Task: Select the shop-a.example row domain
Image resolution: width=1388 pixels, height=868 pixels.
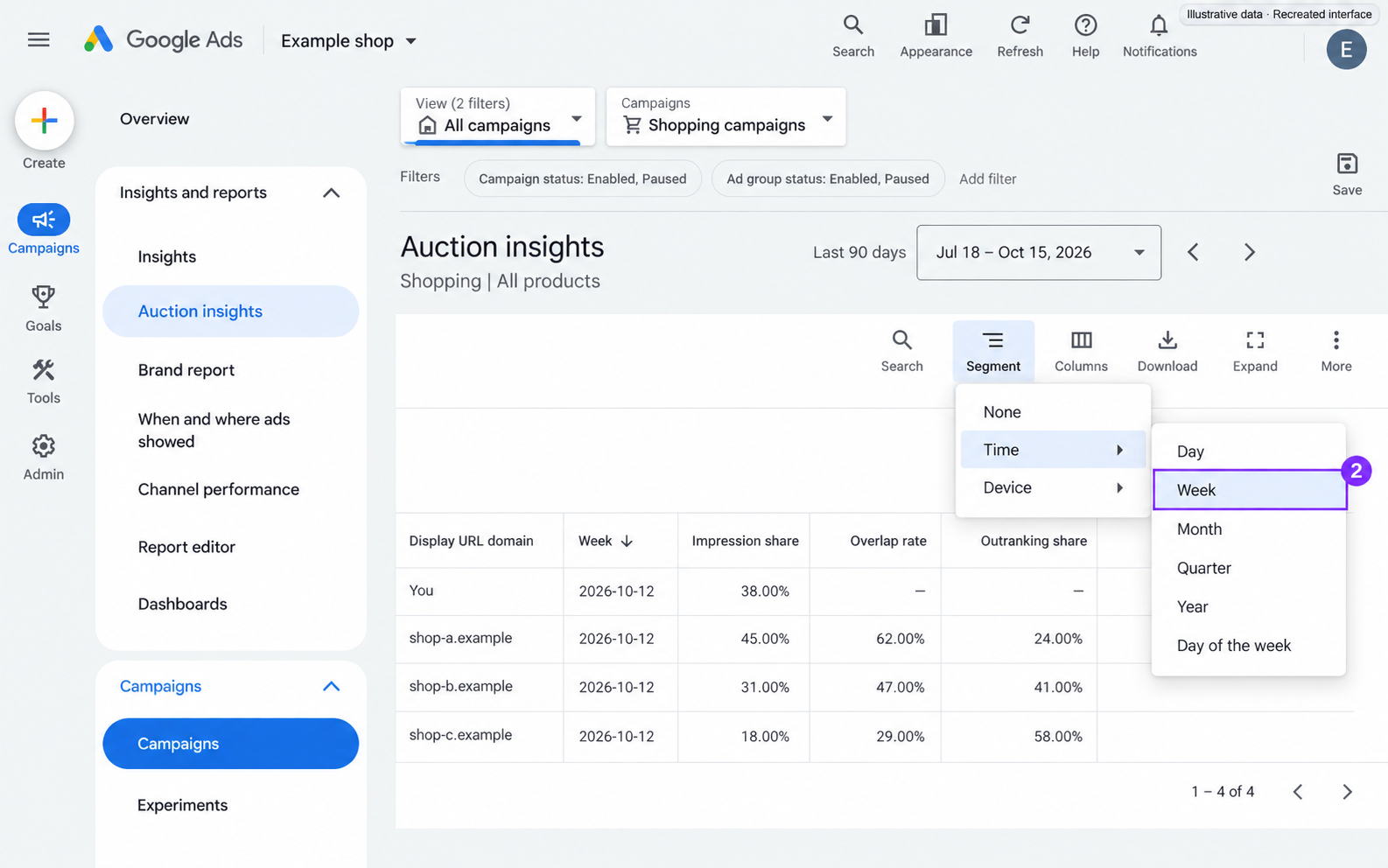Action: pos(460,638)
